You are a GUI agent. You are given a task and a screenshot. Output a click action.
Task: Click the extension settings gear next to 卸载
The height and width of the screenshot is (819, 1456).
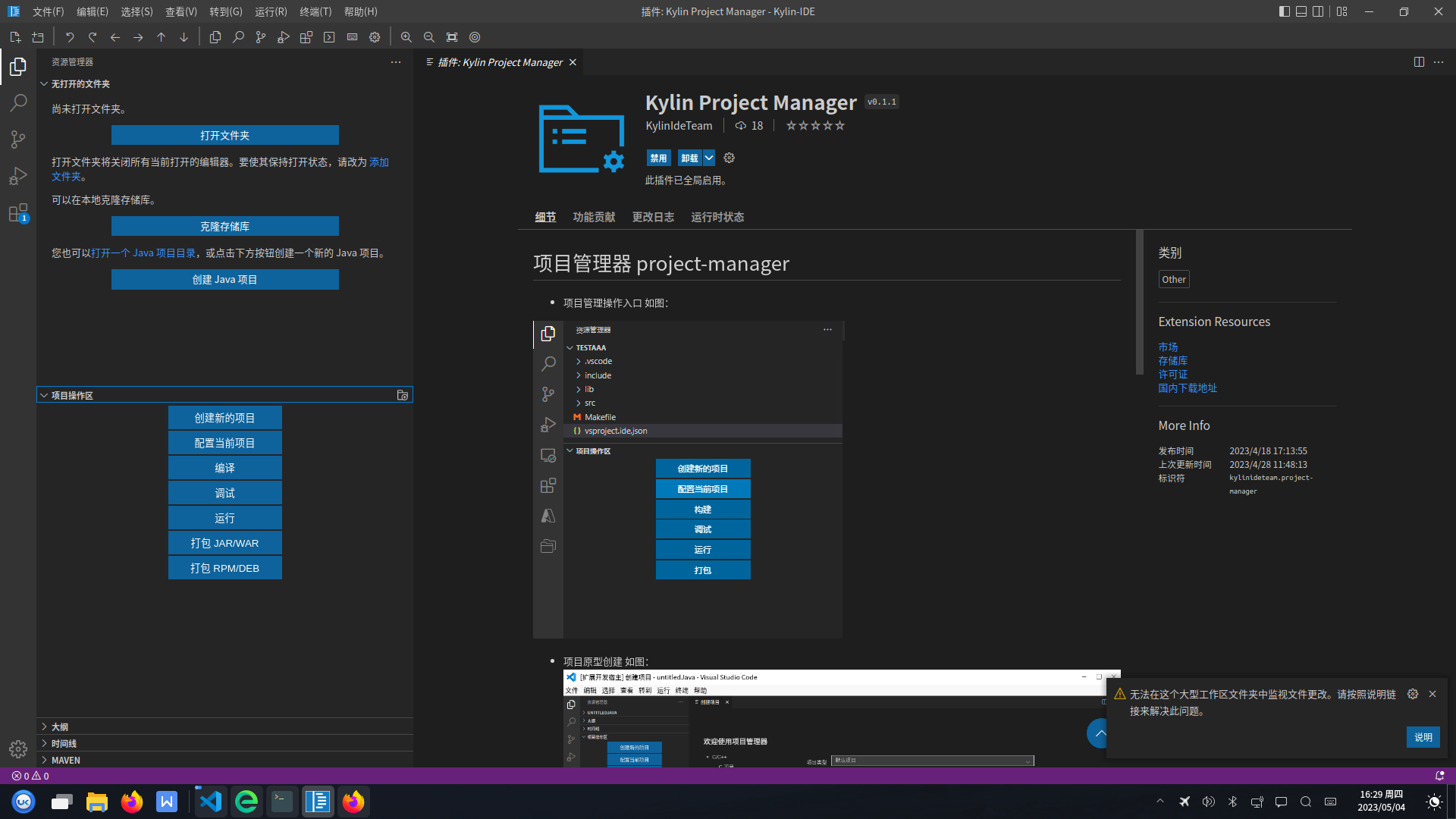pos(730,158)
